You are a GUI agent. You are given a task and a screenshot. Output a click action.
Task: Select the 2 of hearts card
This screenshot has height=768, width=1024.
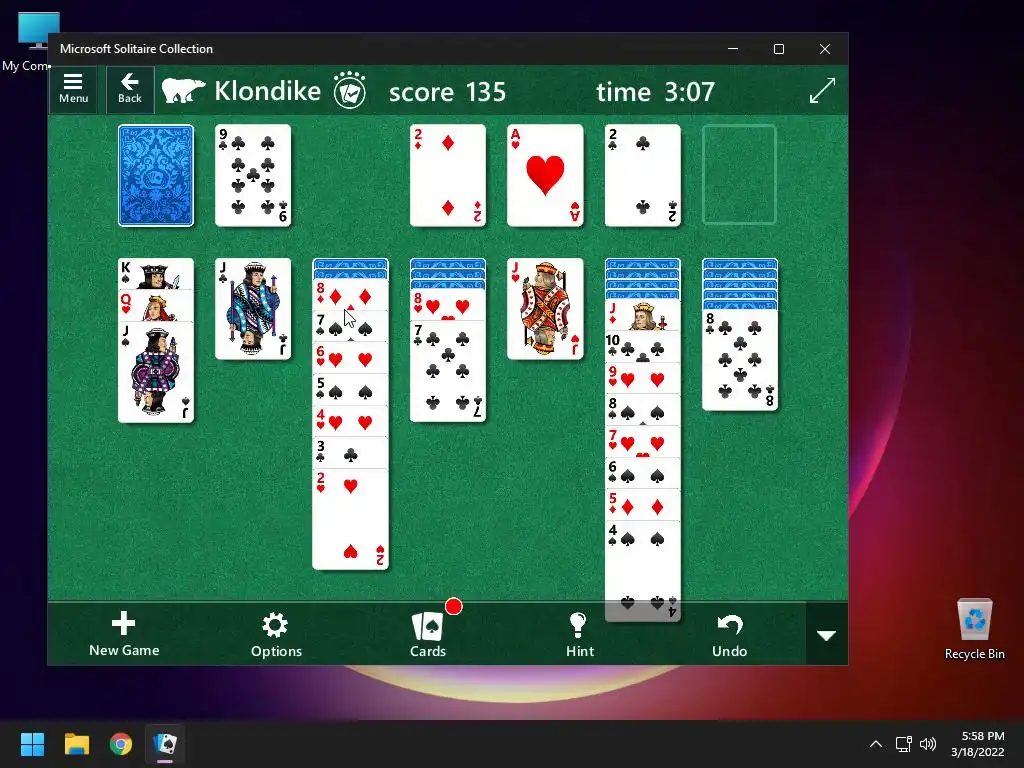click(x=351, y=519)
